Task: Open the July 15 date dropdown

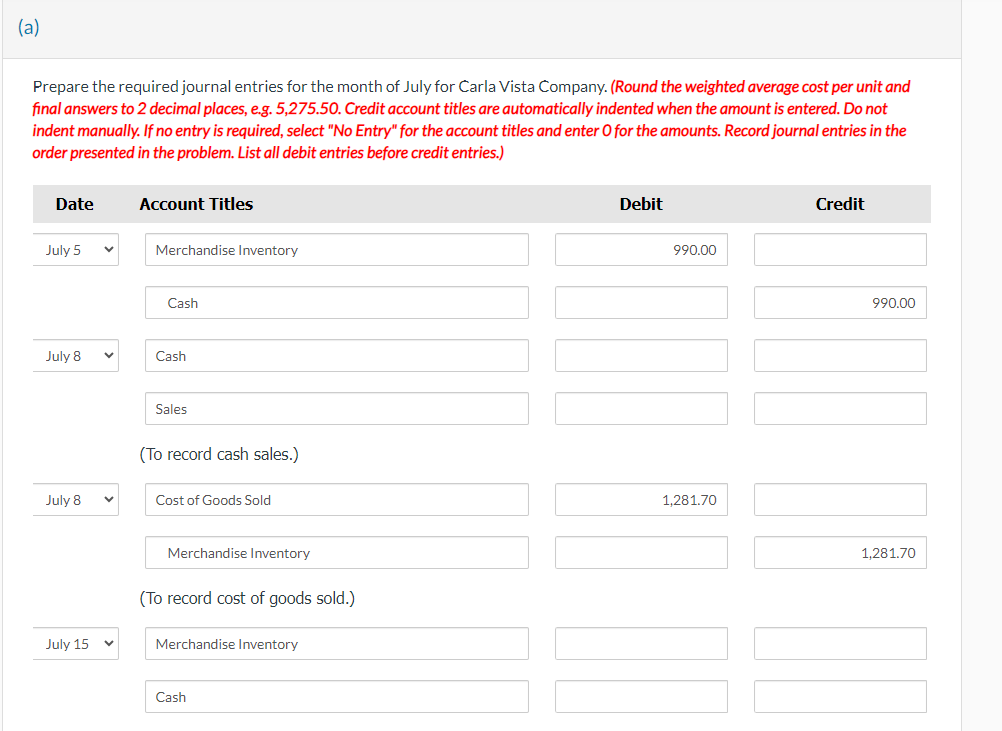Action: (x=75, y=643)
